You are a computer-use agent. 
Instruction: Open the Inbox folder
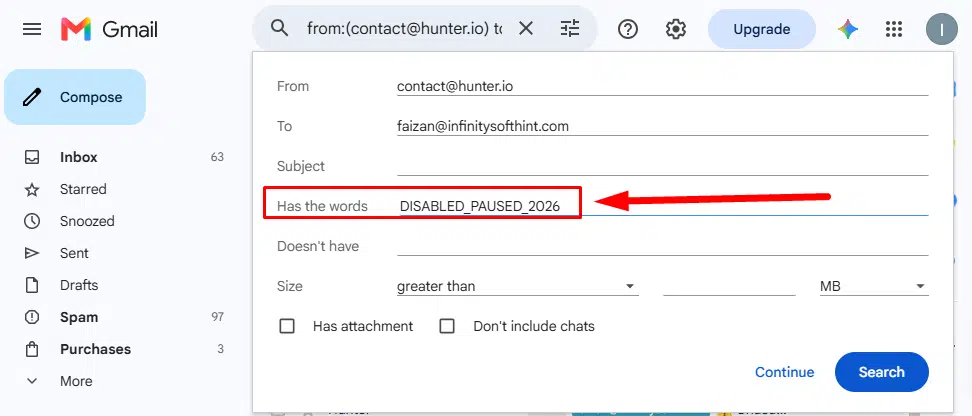[79, 157]
